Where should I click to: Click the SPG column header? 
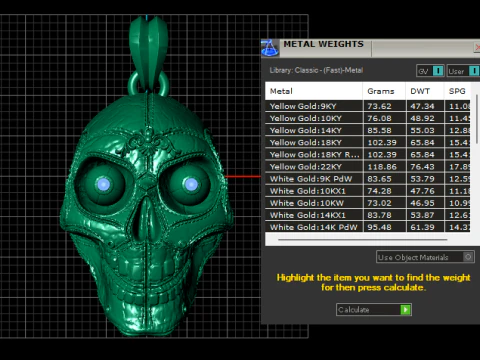click(457, 91)
